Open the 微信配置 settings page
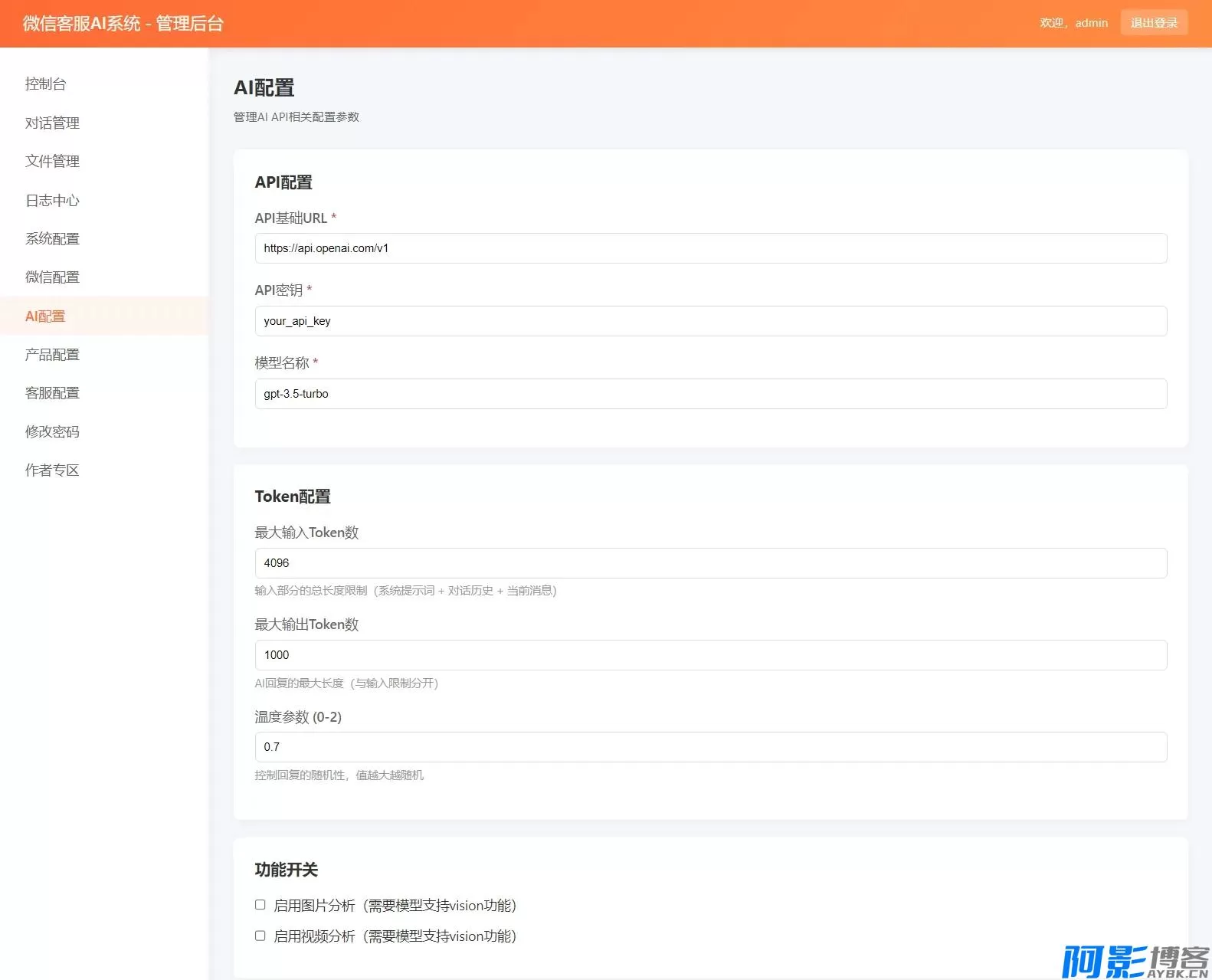Screen dimensions: 1212x980 click(x=52, y=277)
